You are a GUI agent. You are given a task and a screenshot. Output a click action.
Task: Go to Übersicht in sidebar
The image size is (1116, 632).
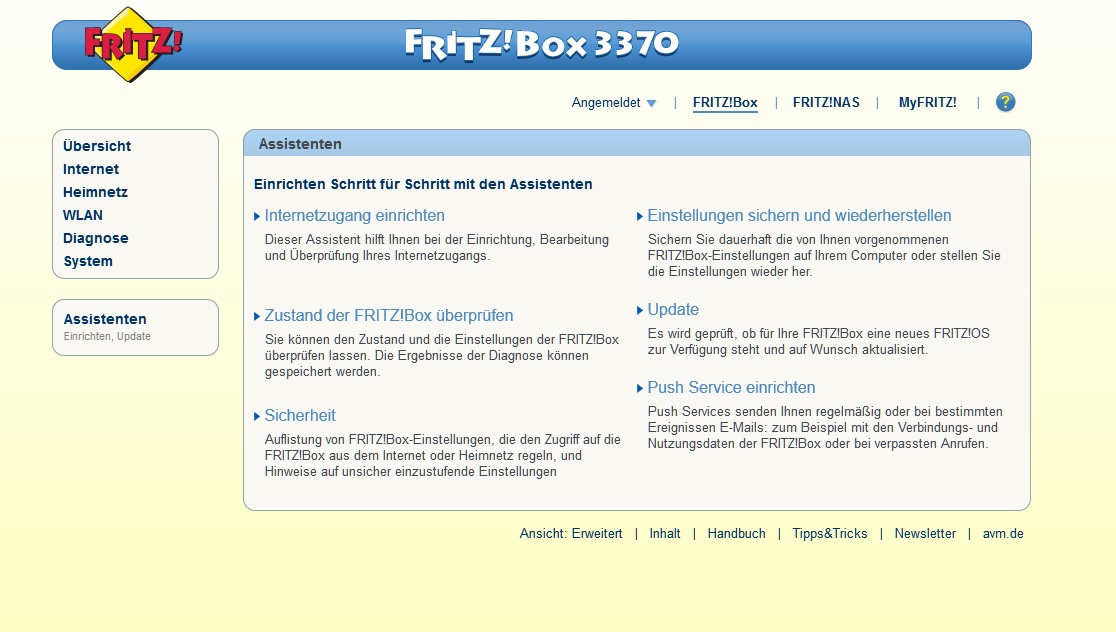(x=97, y=146)
